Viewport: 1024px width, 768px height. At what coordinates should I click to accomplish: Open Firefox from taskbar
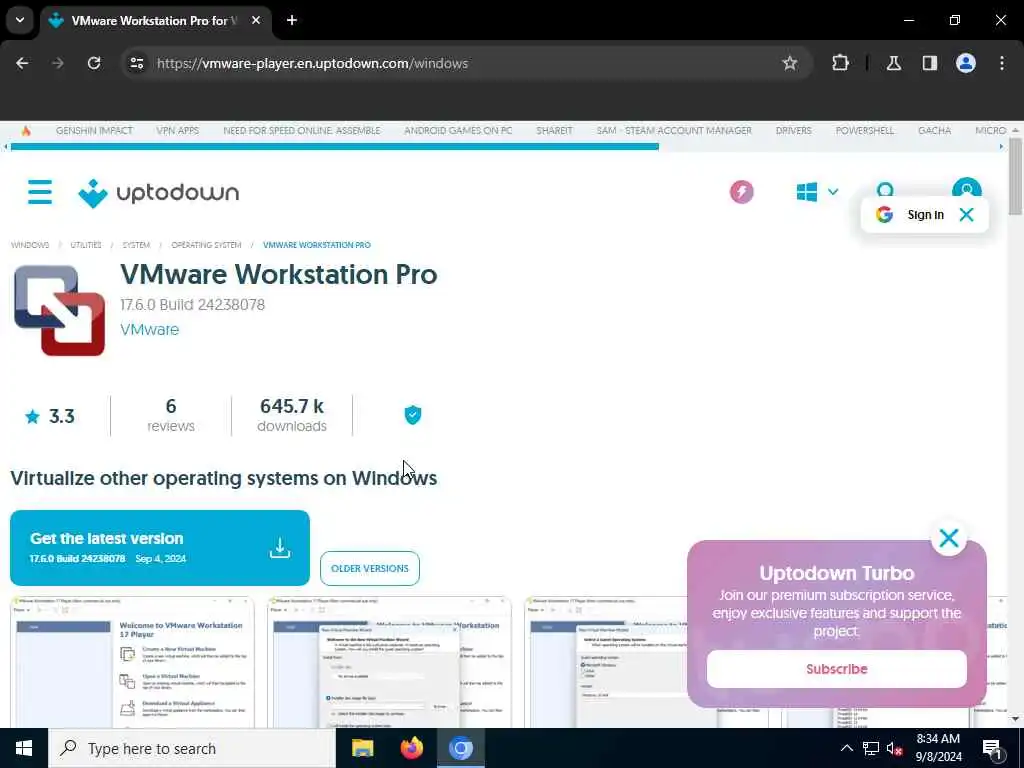tap(411, 748)
